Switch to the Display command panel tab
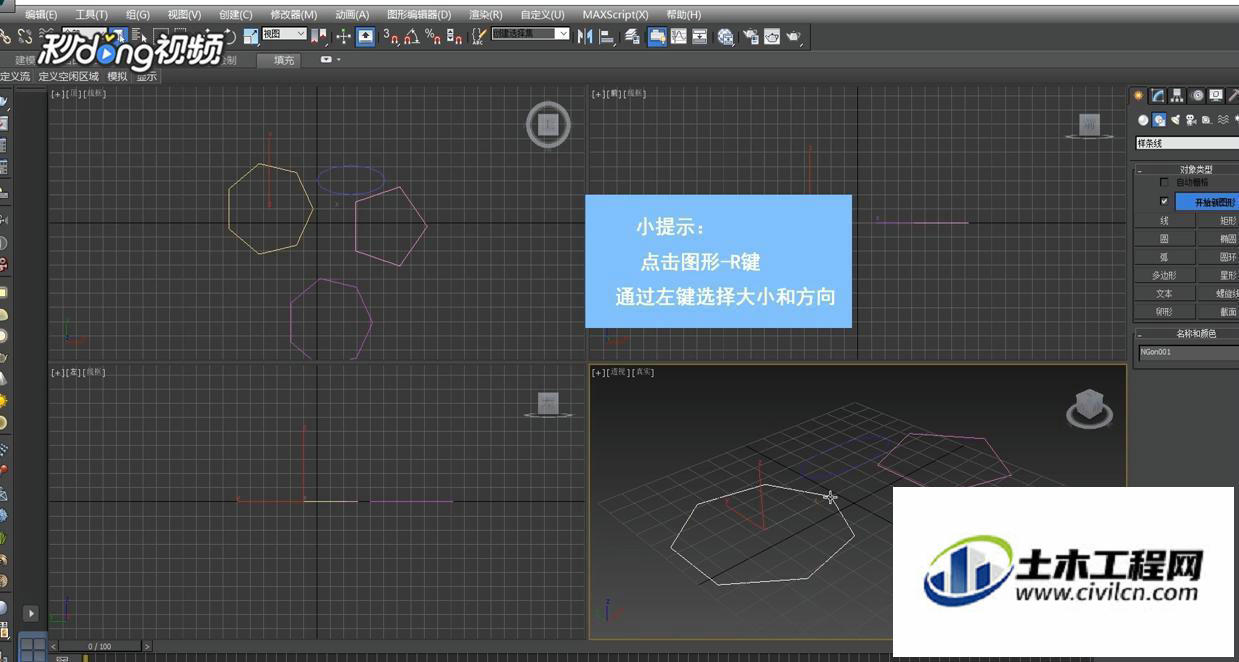The width and height of the screenshot is (1239, 662). point(1216,96)
